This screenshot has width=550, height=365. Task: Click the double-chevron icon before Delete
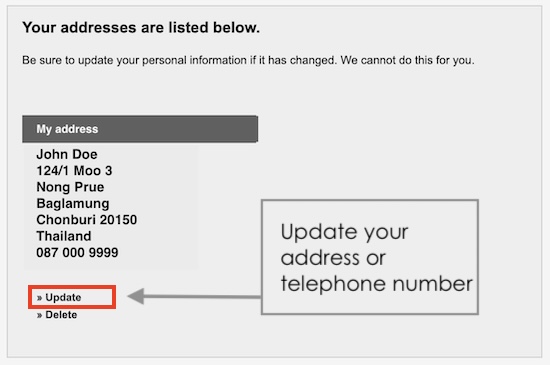click(x=40, y=316)
